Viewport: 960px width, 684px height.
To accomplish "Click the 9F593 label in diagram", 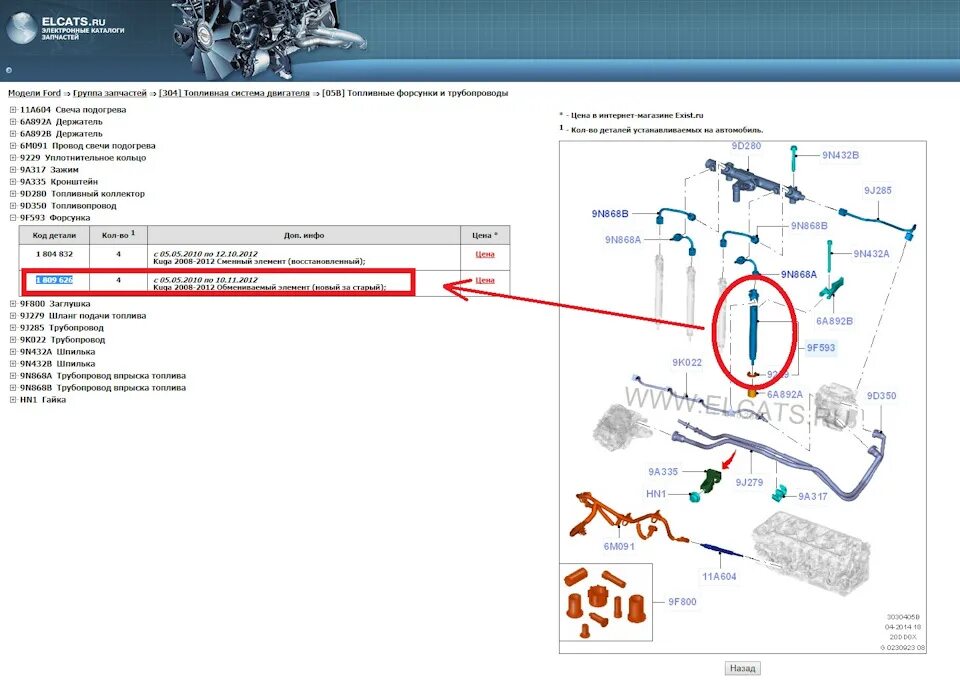I will tap(820, 348).
